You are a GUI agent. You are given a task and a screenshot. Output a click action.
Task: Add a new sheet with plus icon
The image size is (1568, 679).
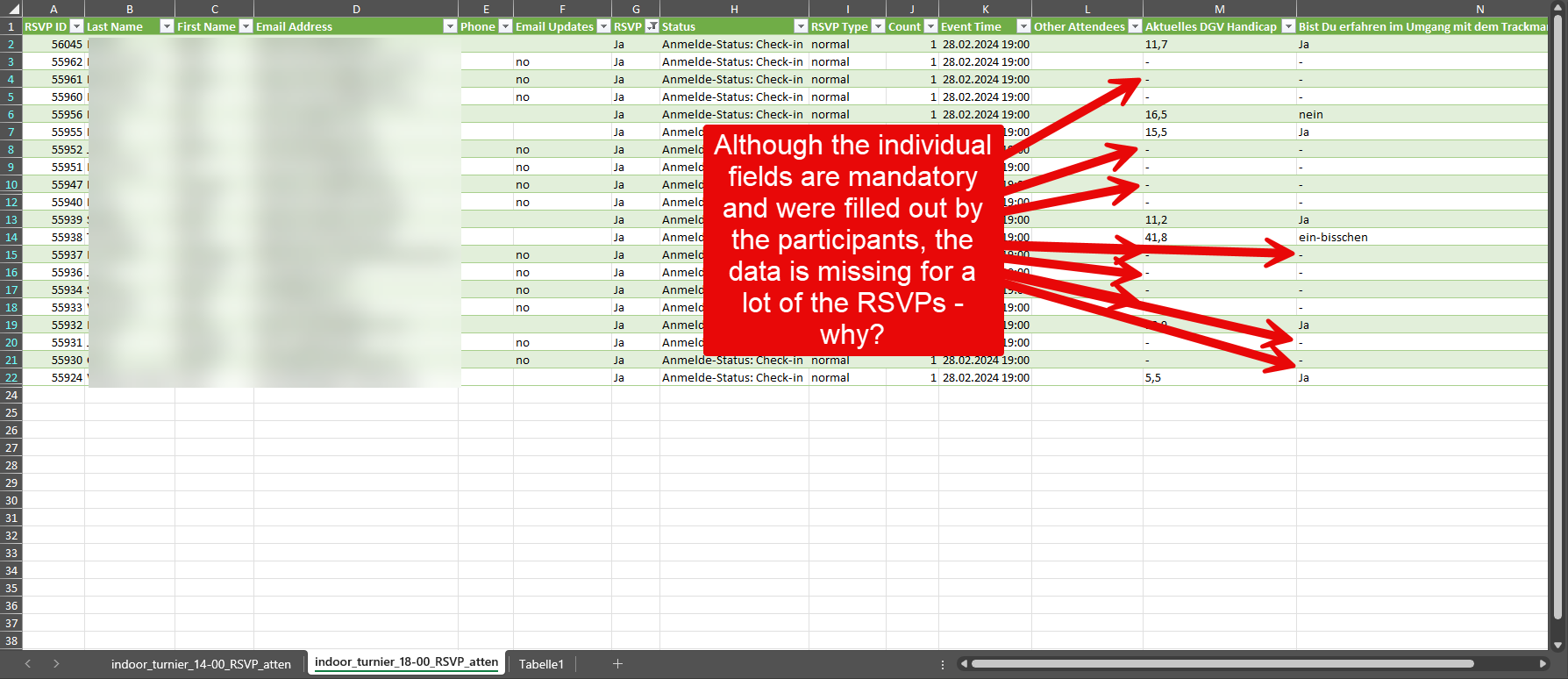(x=617, y=664)
